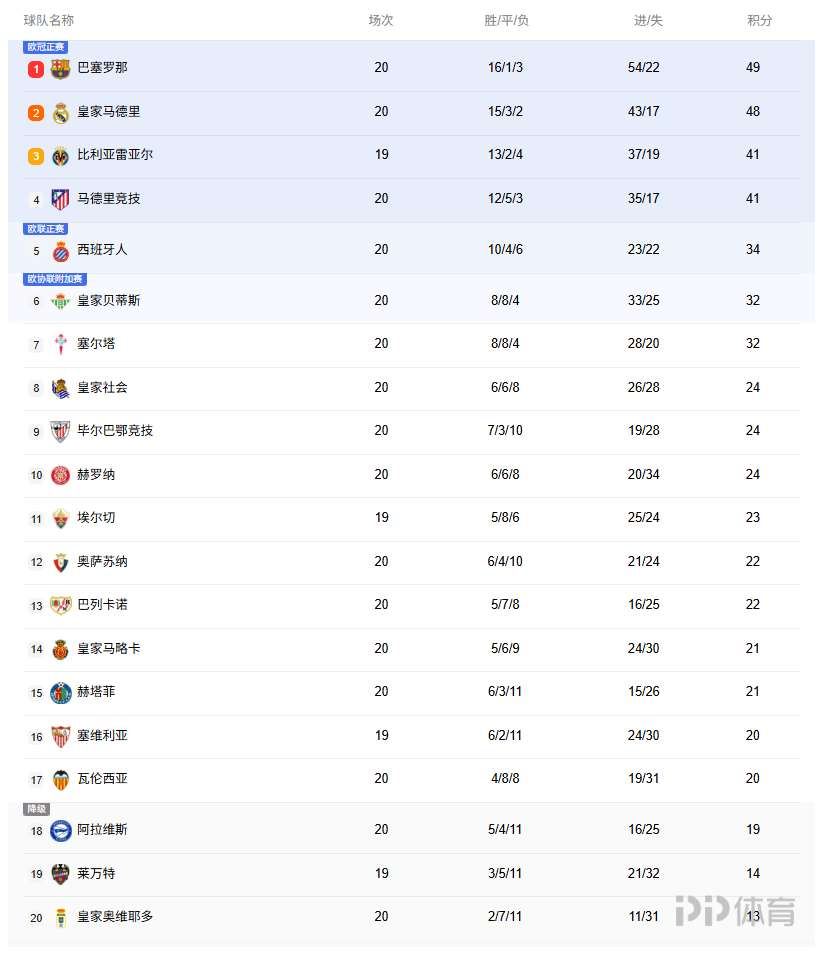This screenshot has width=824, height=955.
Task: Click the Sevilla club crest icon
Action: [60, 736]
